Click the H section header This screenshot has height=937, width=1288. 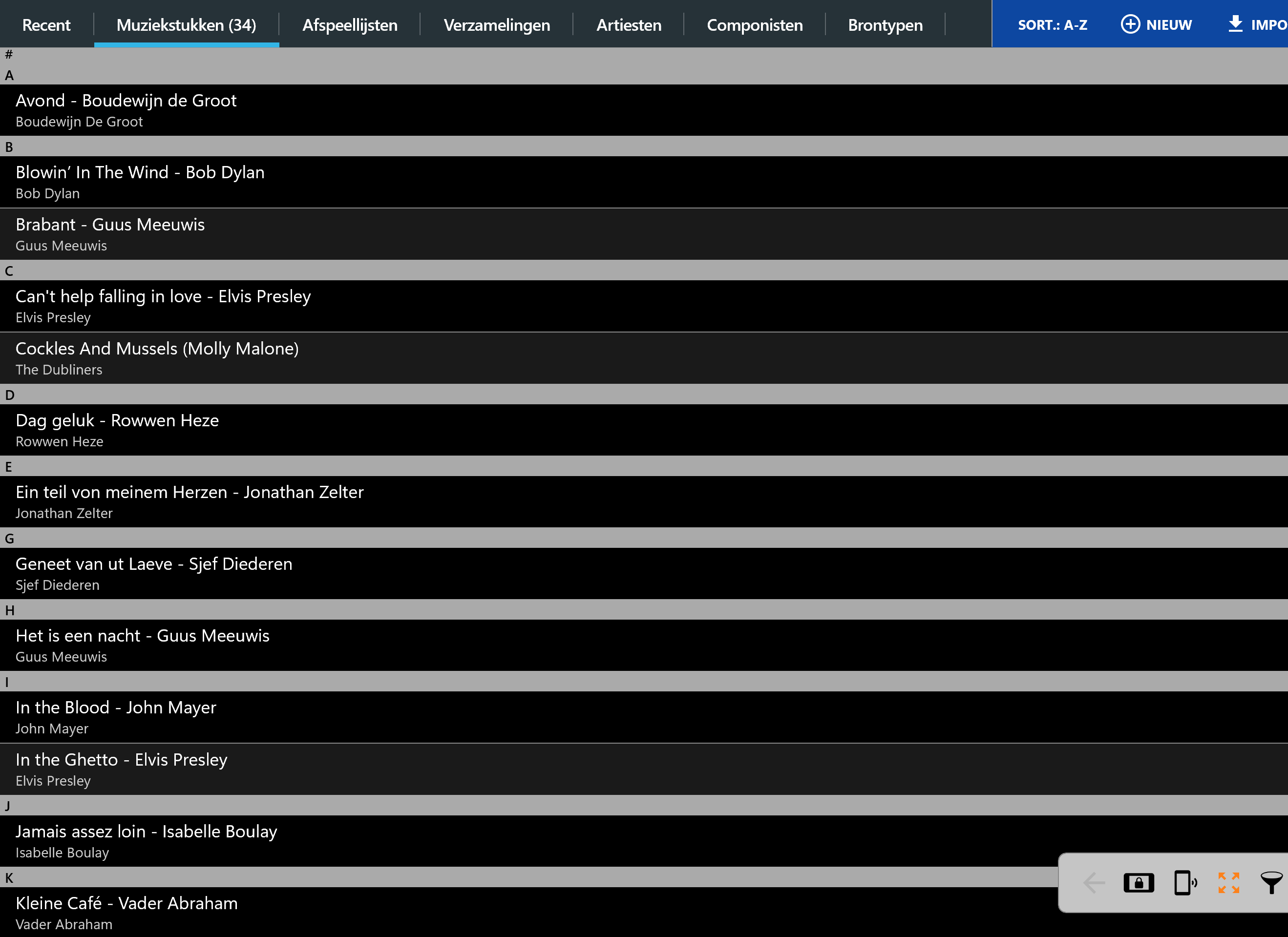(x=644, y=609)
